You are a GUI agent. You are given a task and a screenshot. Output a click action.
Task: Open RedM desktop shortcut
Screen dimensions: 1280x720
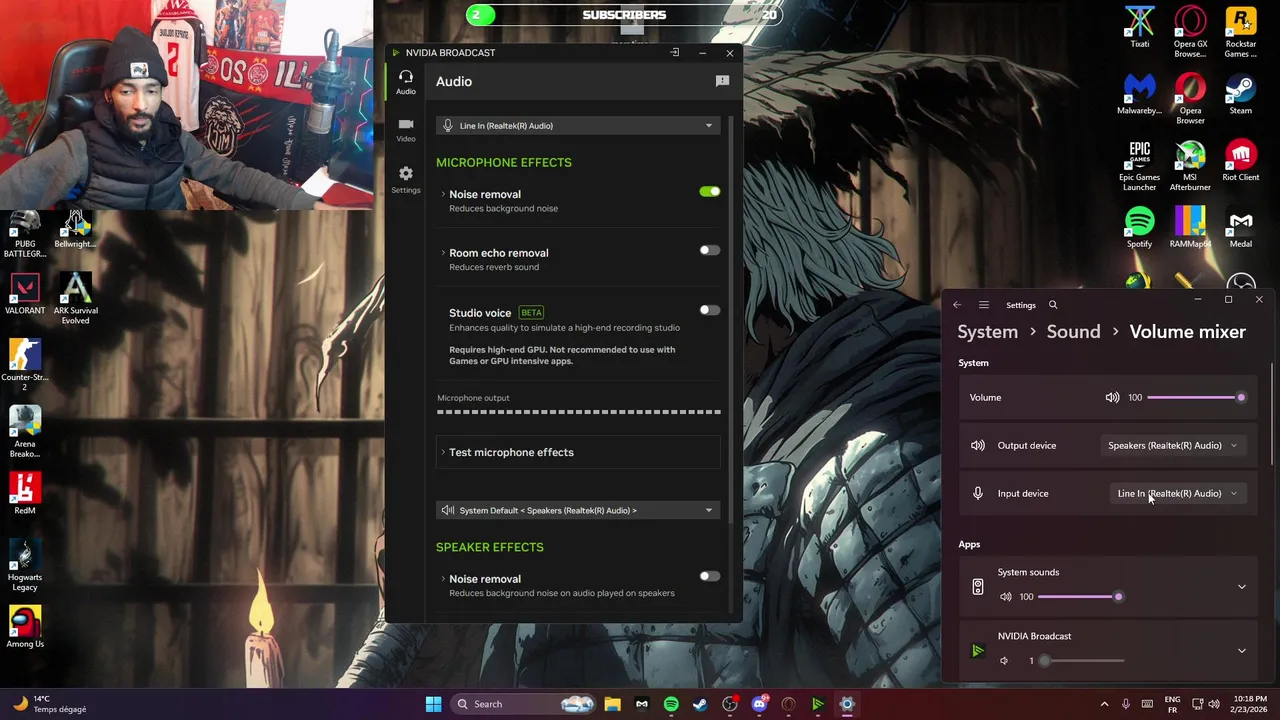click(25, 494)
